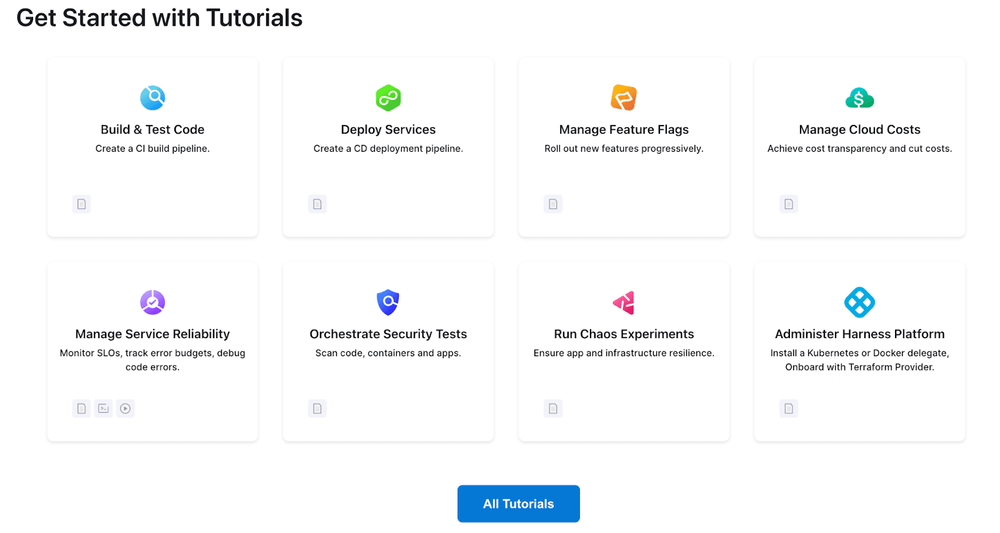The width and height of the screenshot is (1000, 533).
Task: Click the Orchestrate Security Tests shield icon
Action: 388,302
